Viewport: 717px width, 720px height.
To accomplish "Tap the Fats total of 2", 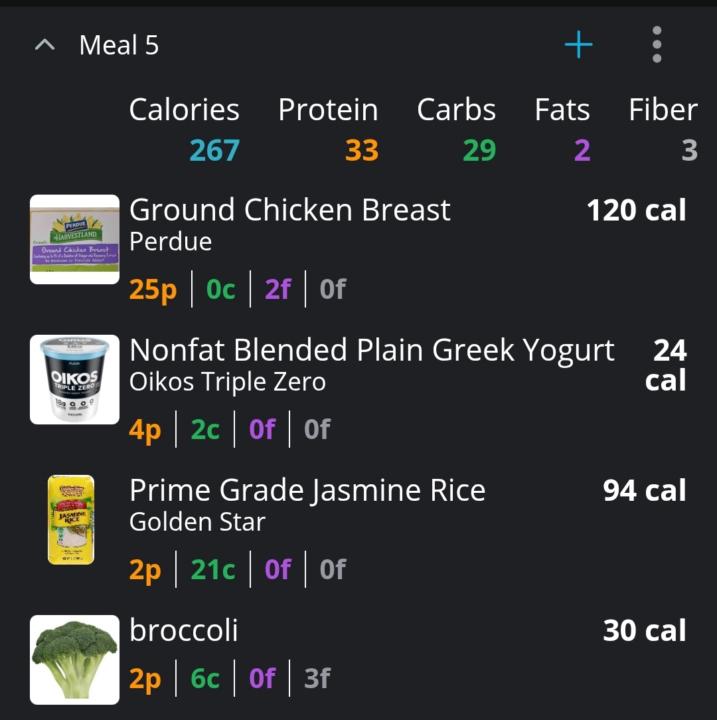I will point(582,150).
